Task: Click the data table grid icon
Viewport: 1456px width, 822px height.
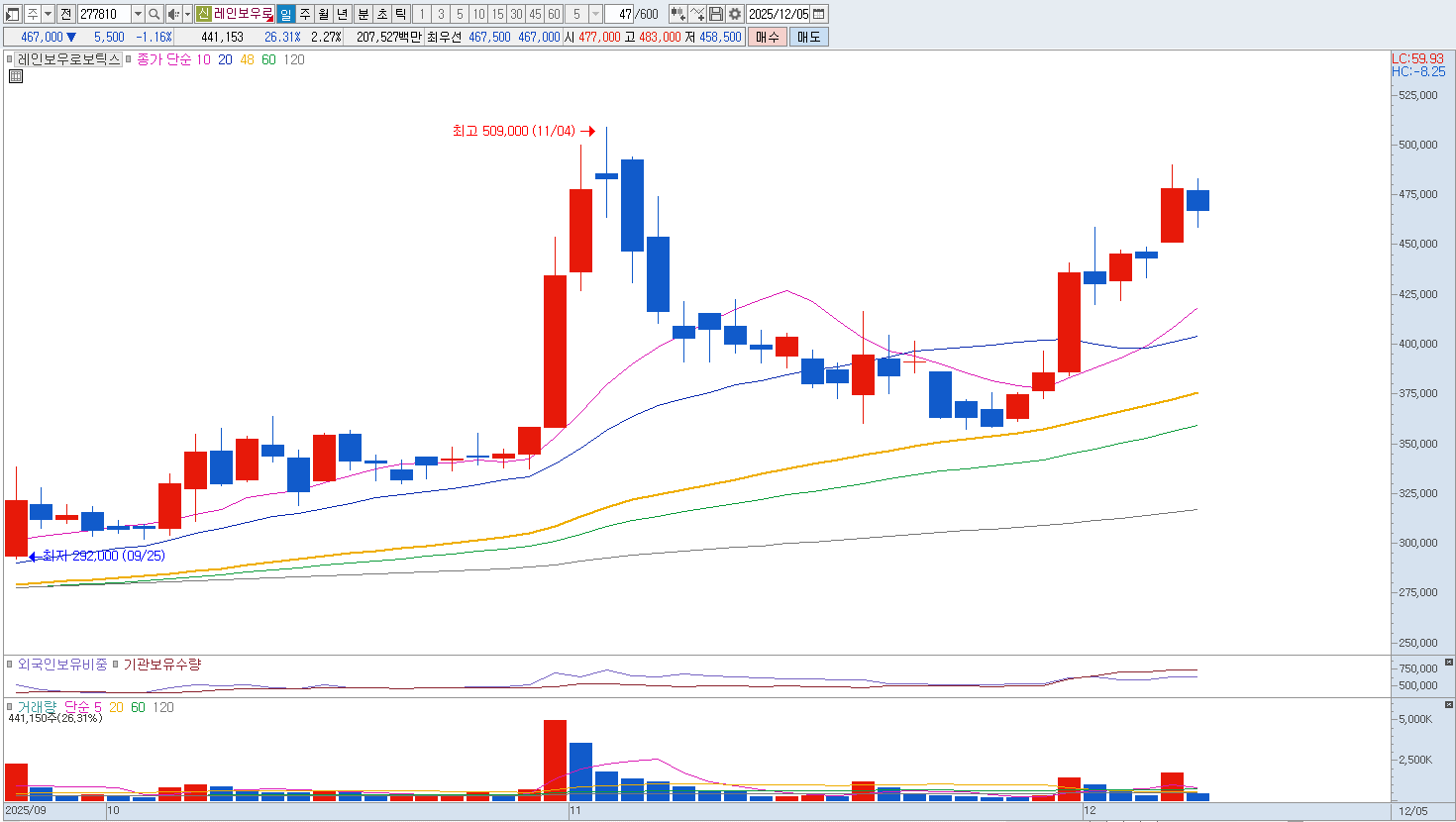Action: click(x=16, y=76)
